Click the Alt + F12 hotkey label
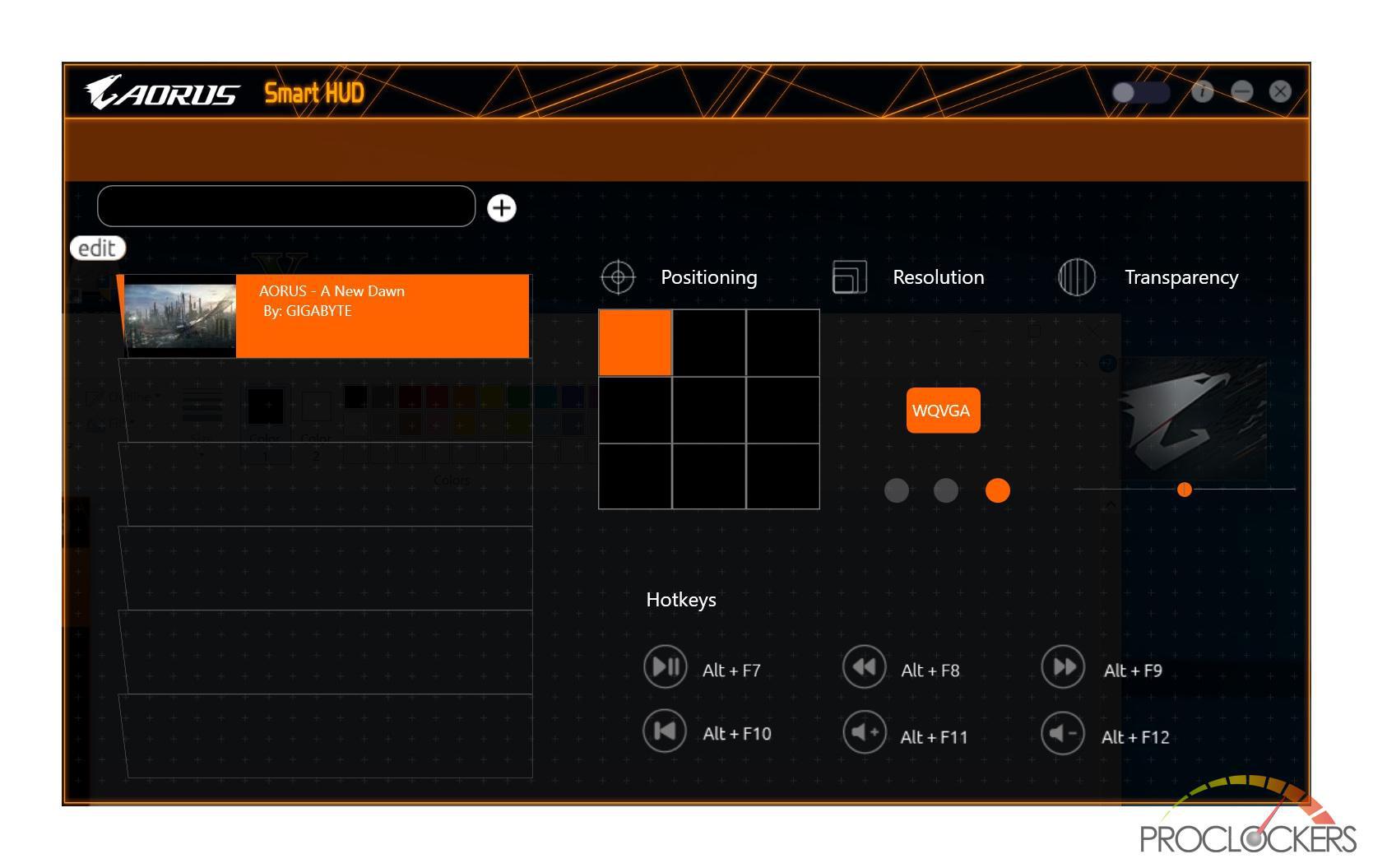 tap(1135, 737)
